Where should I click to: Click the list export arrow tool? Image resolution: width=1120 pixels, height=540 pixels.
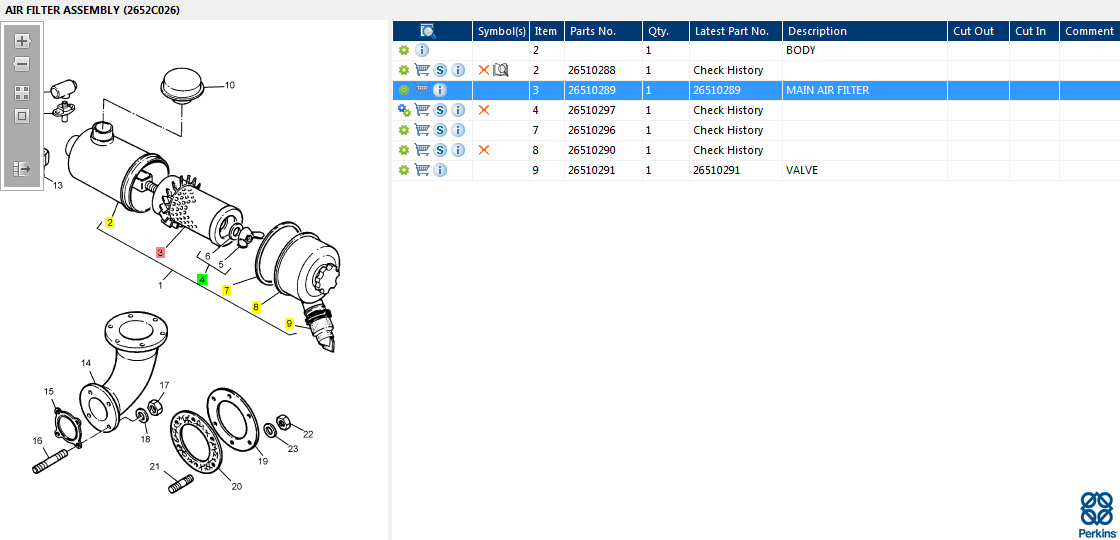[21, 169]
